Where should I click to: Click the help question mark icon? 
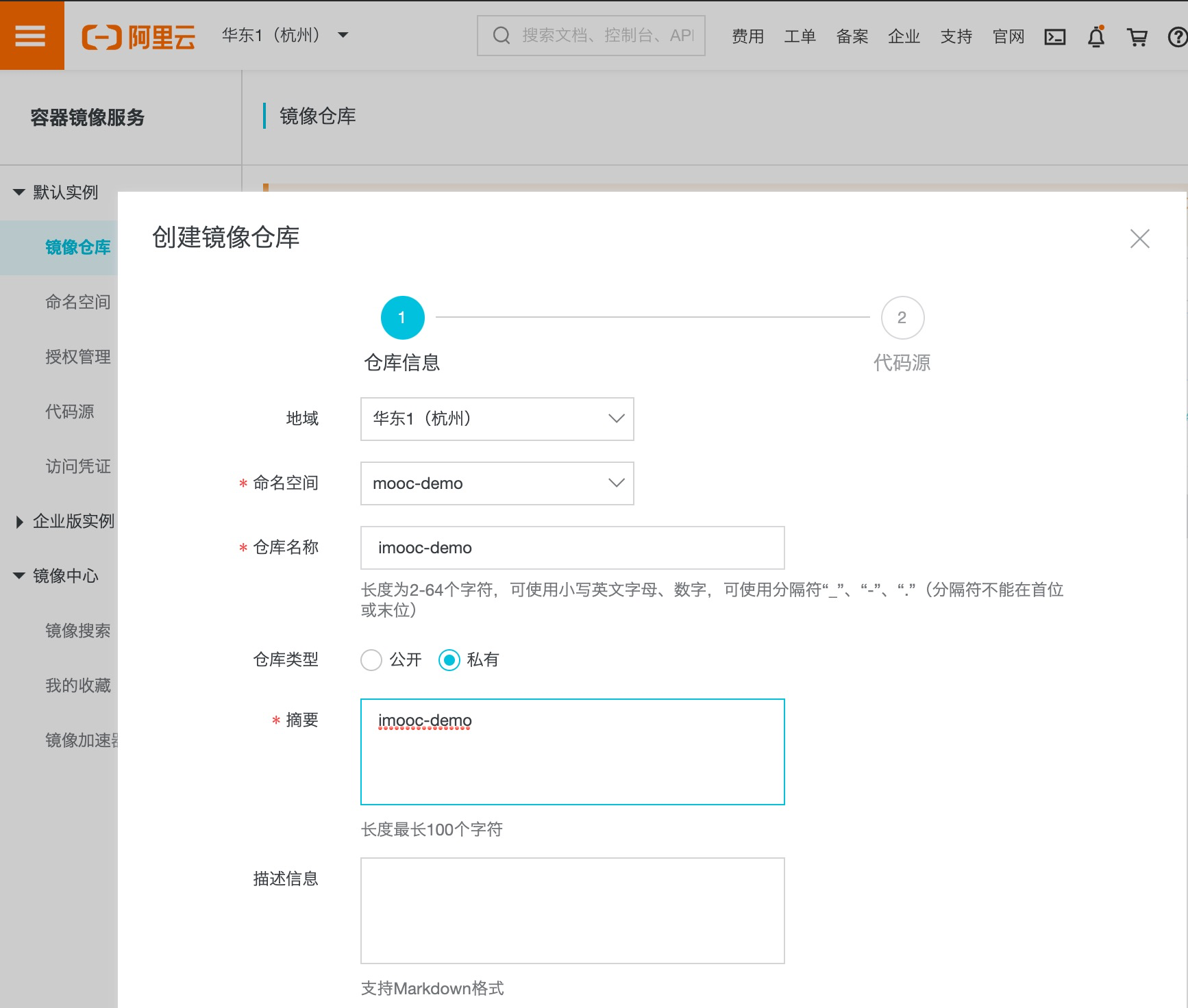click(x=1177, y=36)
